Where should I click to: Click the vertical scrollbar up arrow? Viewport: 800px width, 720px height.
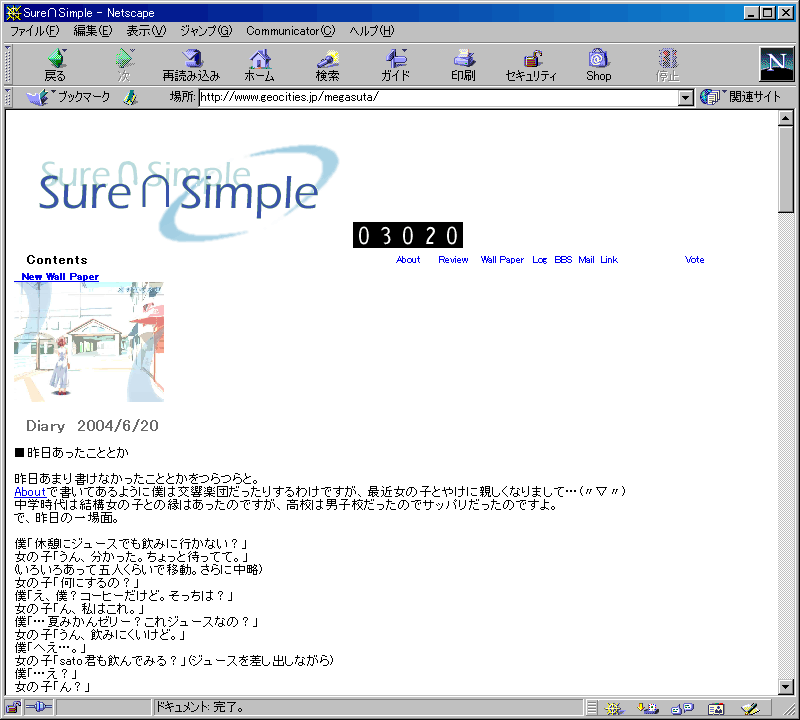point(786,118)
